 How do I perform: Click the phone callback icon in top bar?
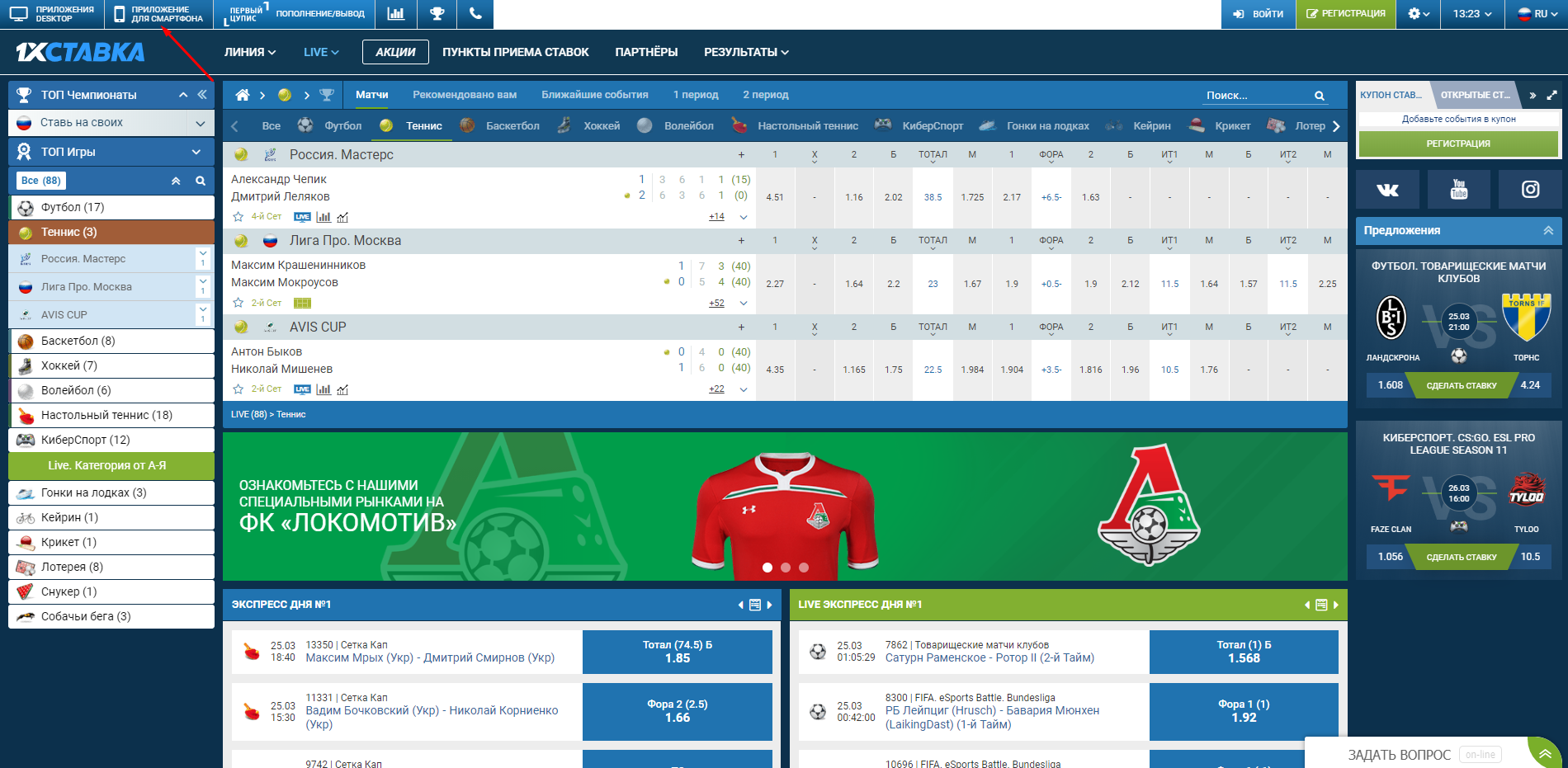[475, 14]
